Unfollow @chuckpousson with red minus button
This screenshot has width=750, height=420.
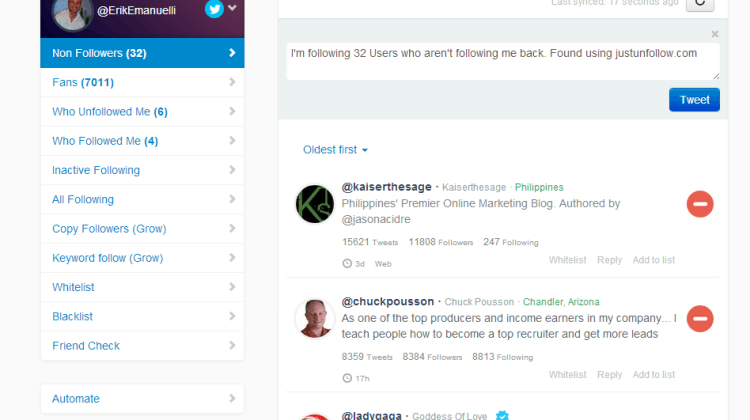700,319
